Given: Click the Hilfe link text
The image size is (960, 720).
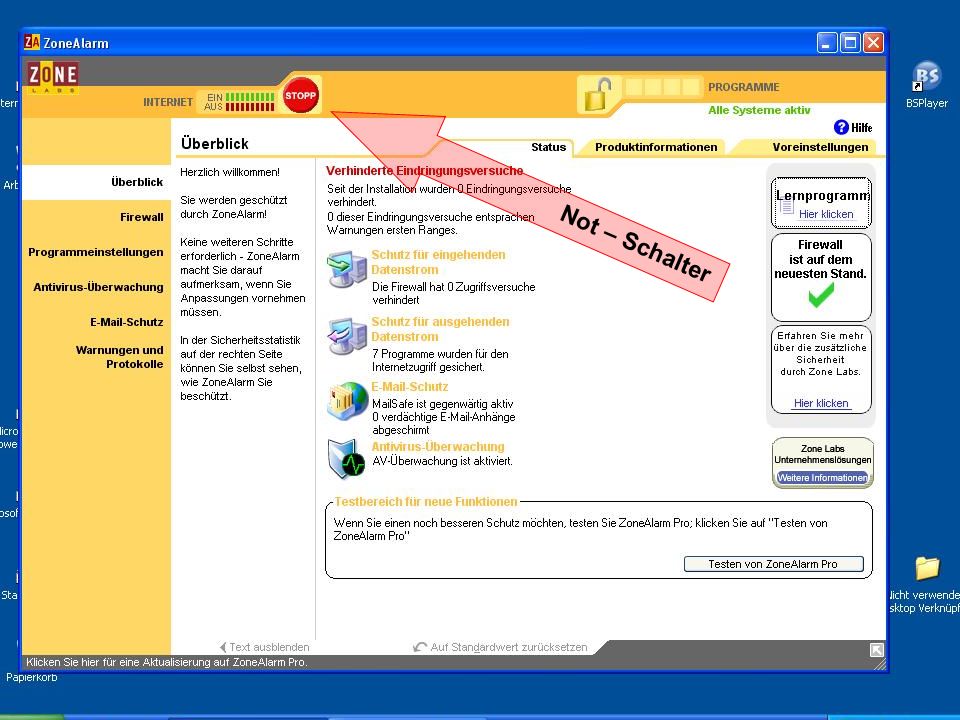Looking at the screenshot, I should 861,128.
